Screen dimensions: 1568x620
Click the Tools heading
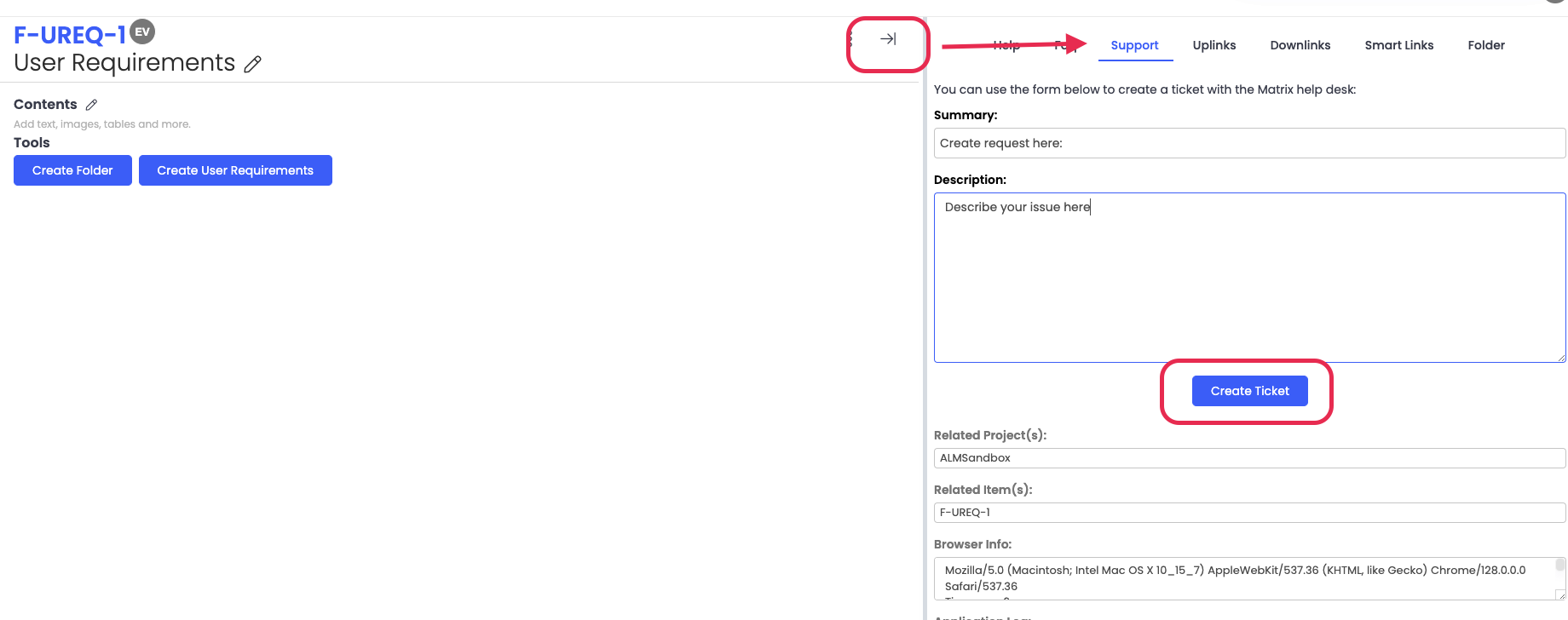pyautogui.click(x=32, y=143)
